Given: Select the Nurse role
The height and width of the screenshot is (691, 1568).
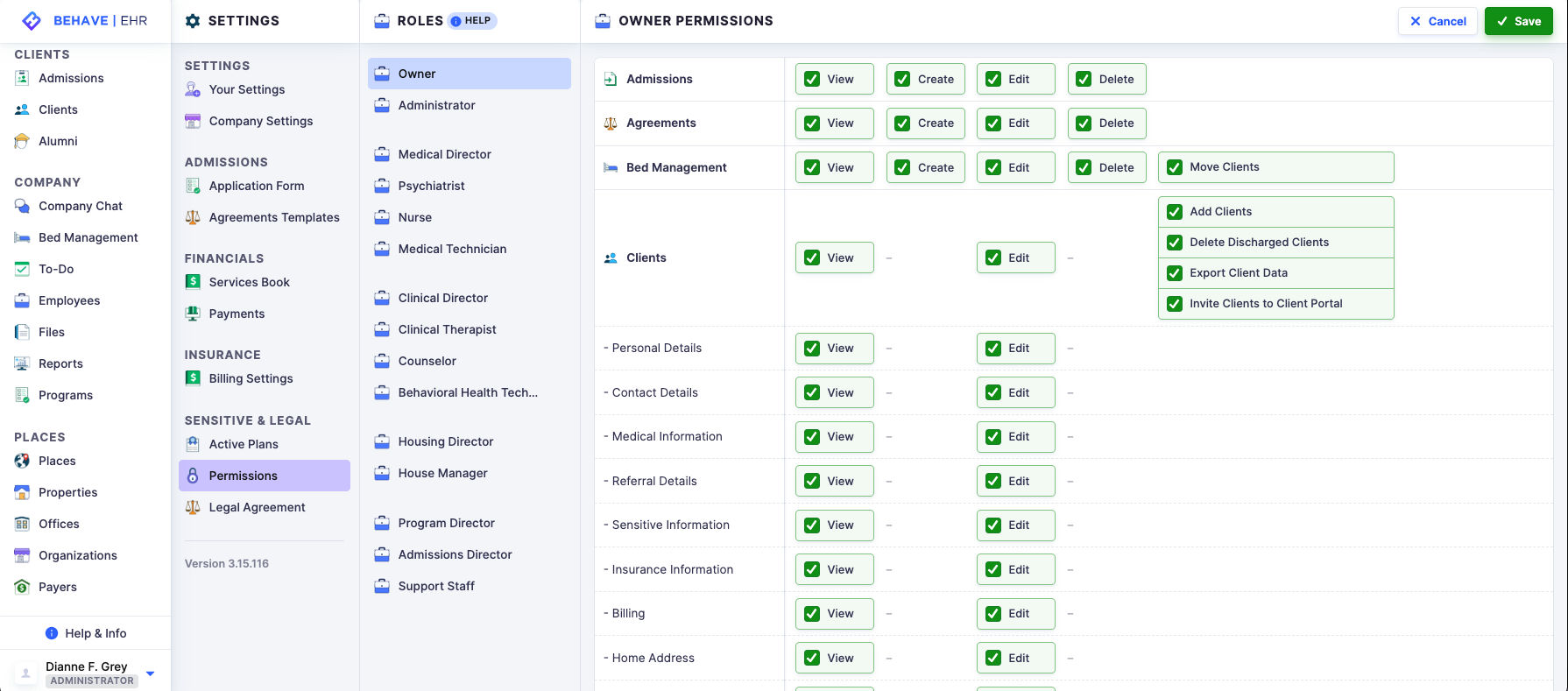Looking at the screenshot, I should click(414, 217).
